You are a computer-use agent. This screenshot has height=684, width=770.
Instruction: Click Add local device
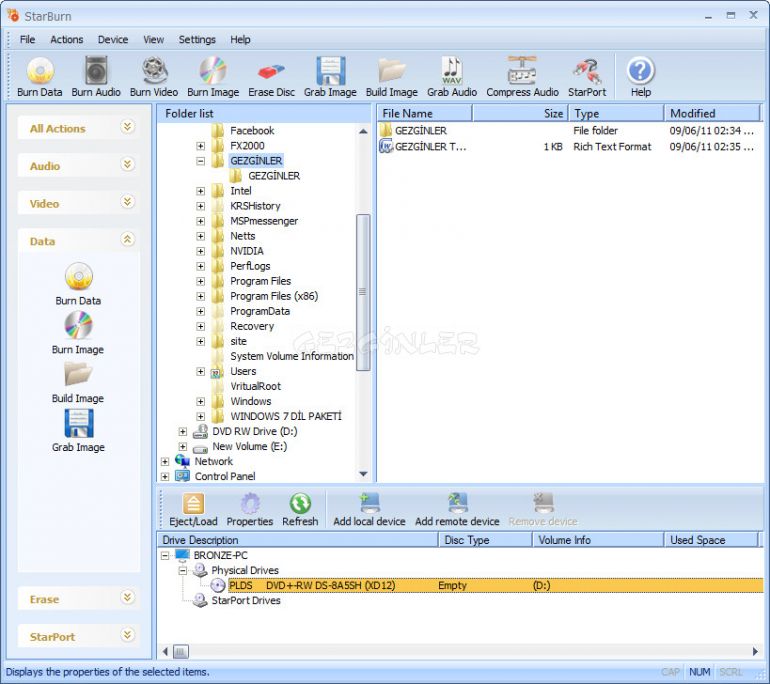369,510
